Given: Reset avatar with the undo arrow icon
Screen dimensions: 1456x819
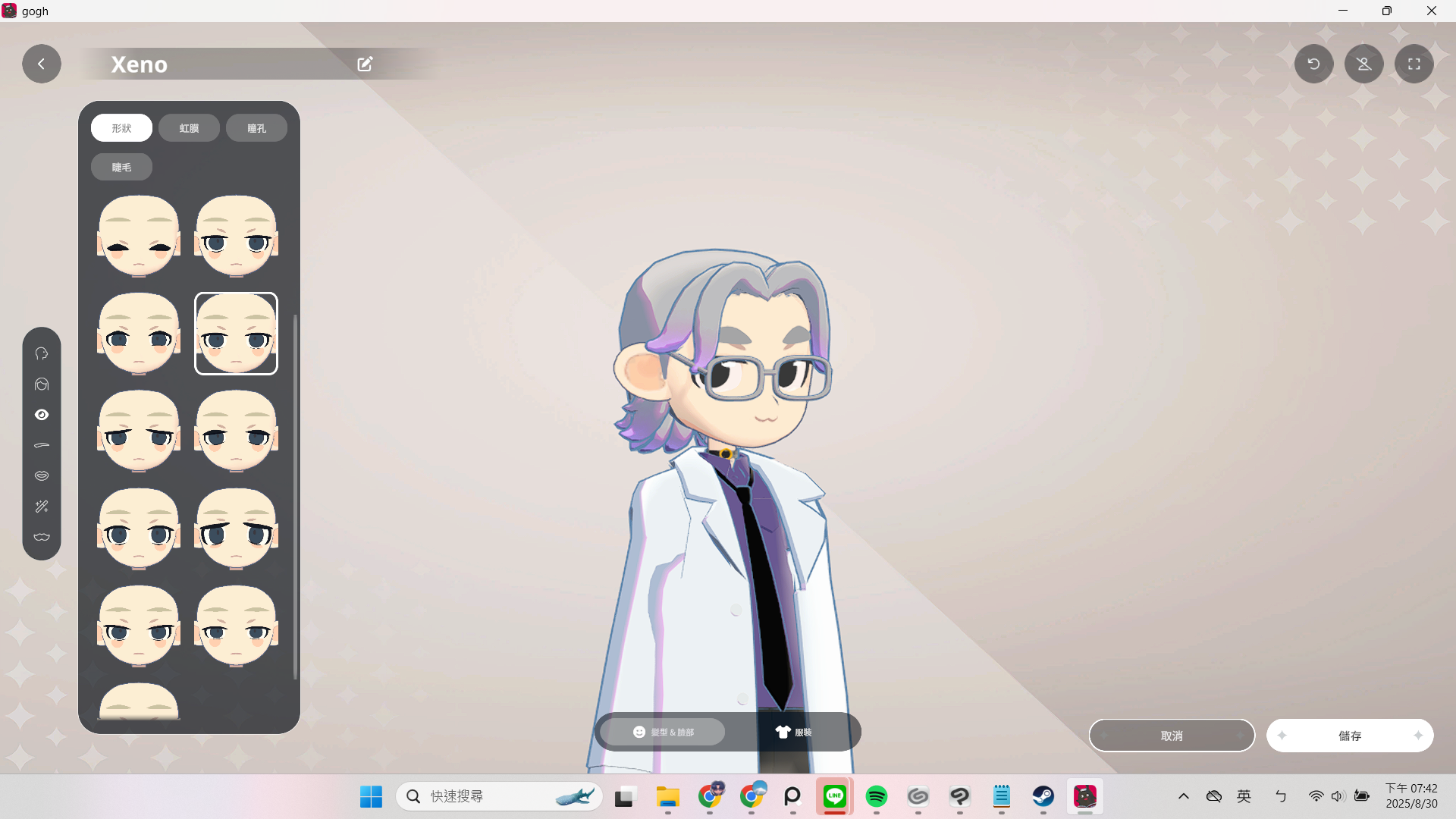Looking at the screenshot, I should pyautogui.click(x=1313, y=64).
